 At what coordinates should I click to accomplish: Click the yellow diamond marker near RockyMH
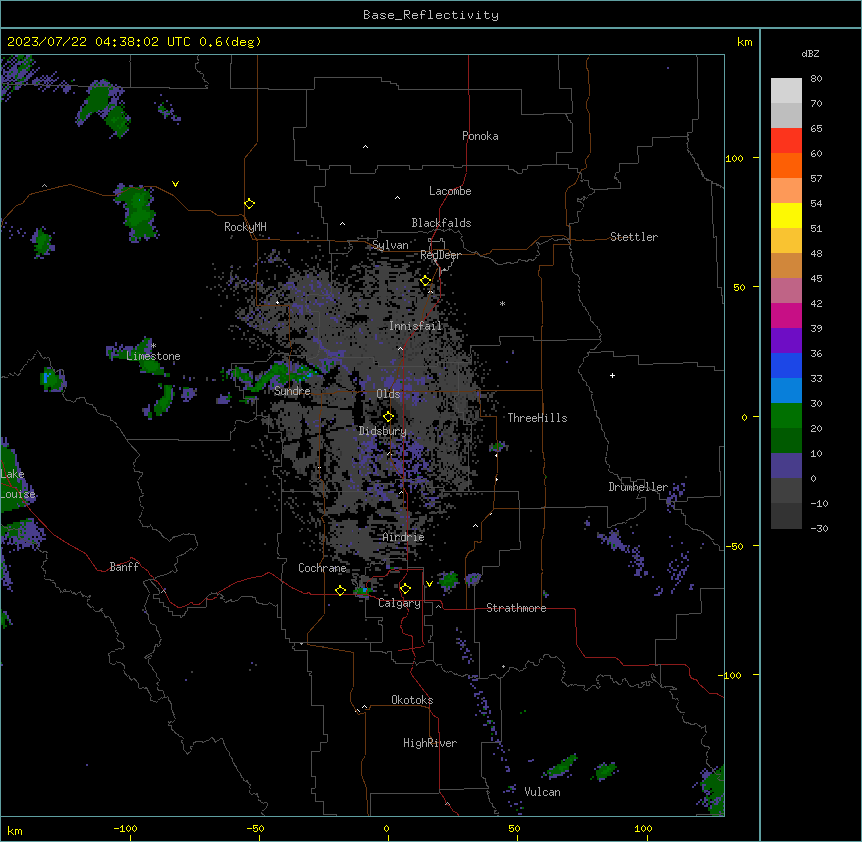250,204
